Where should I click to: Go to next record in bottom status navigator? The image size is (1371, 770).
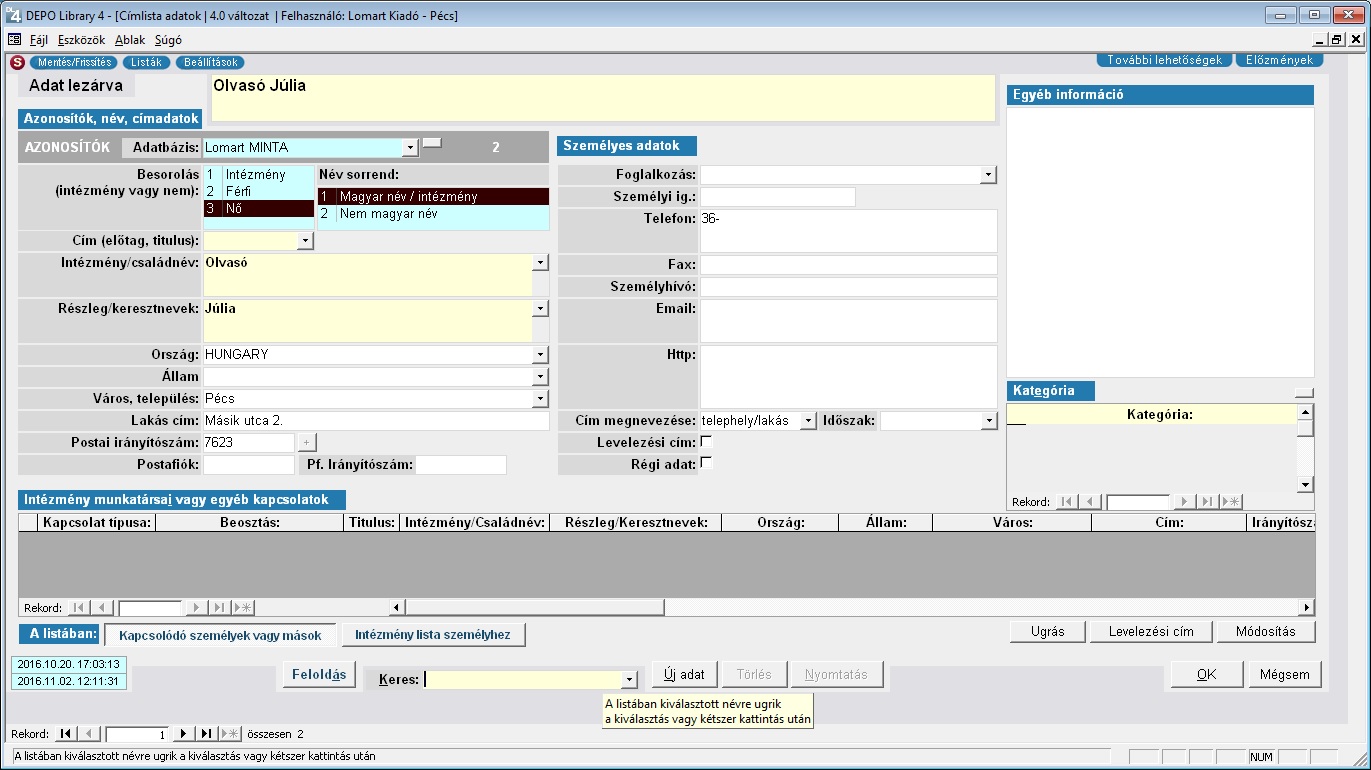click(185, 734)
